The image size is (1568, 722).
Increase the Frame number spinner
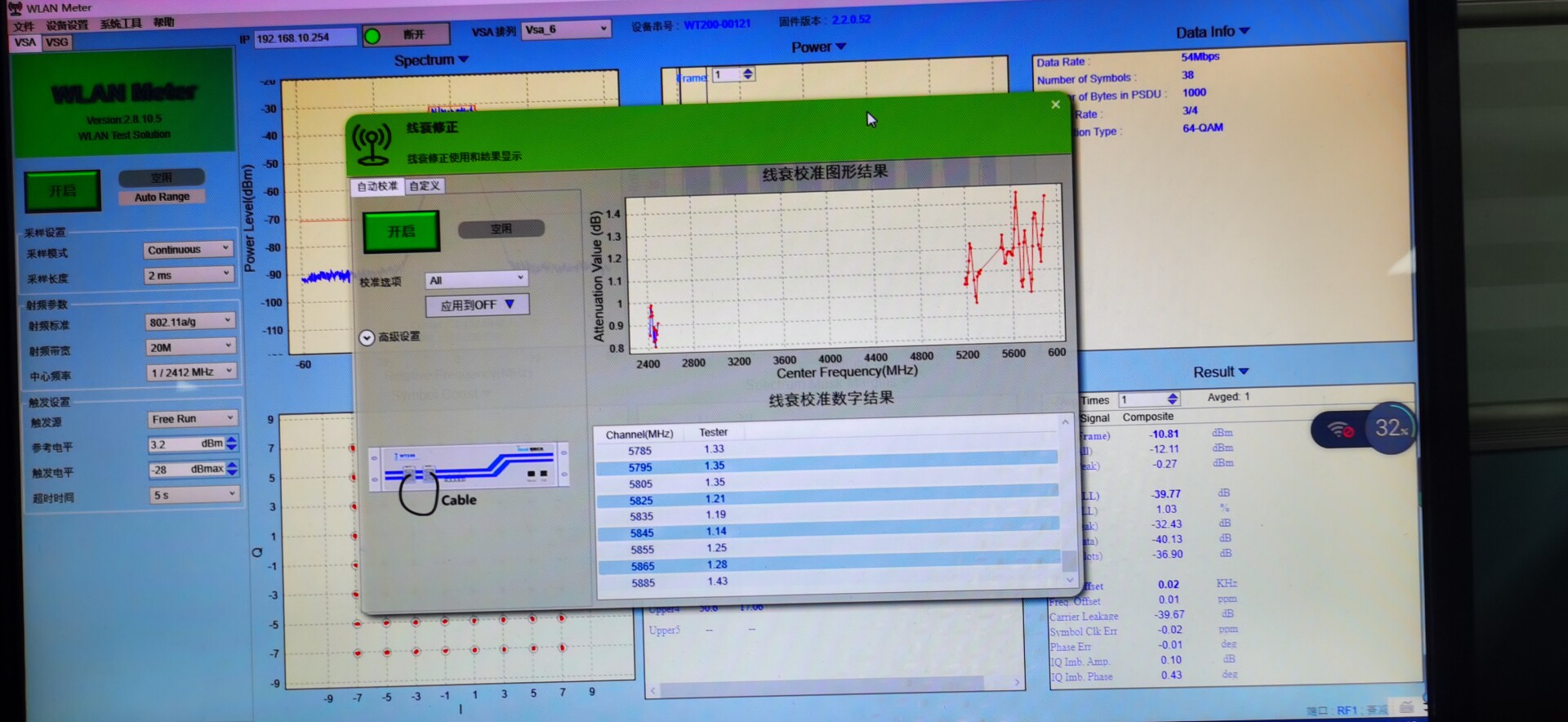coord(748,71)
